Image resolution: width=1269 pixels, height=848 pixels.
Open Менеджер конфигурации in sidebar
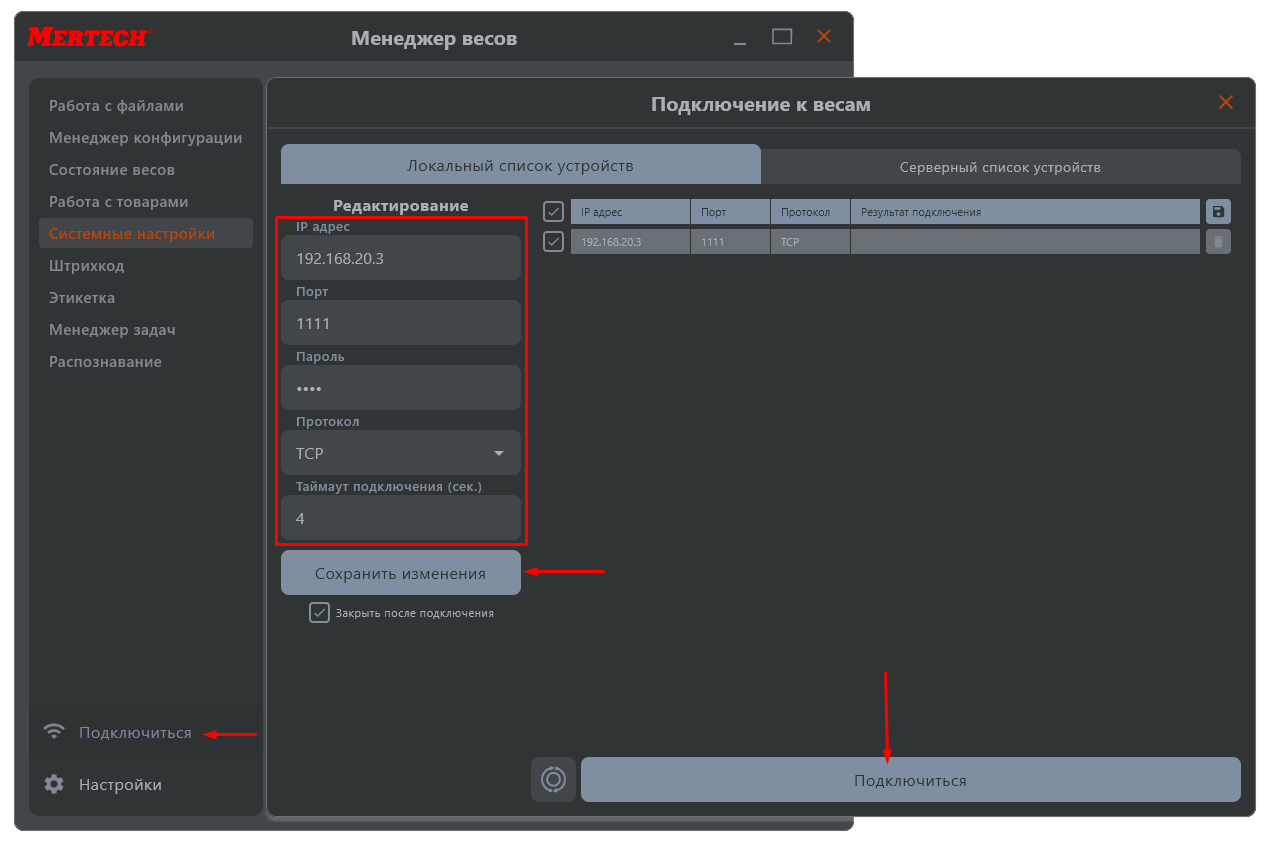point(145,137)
